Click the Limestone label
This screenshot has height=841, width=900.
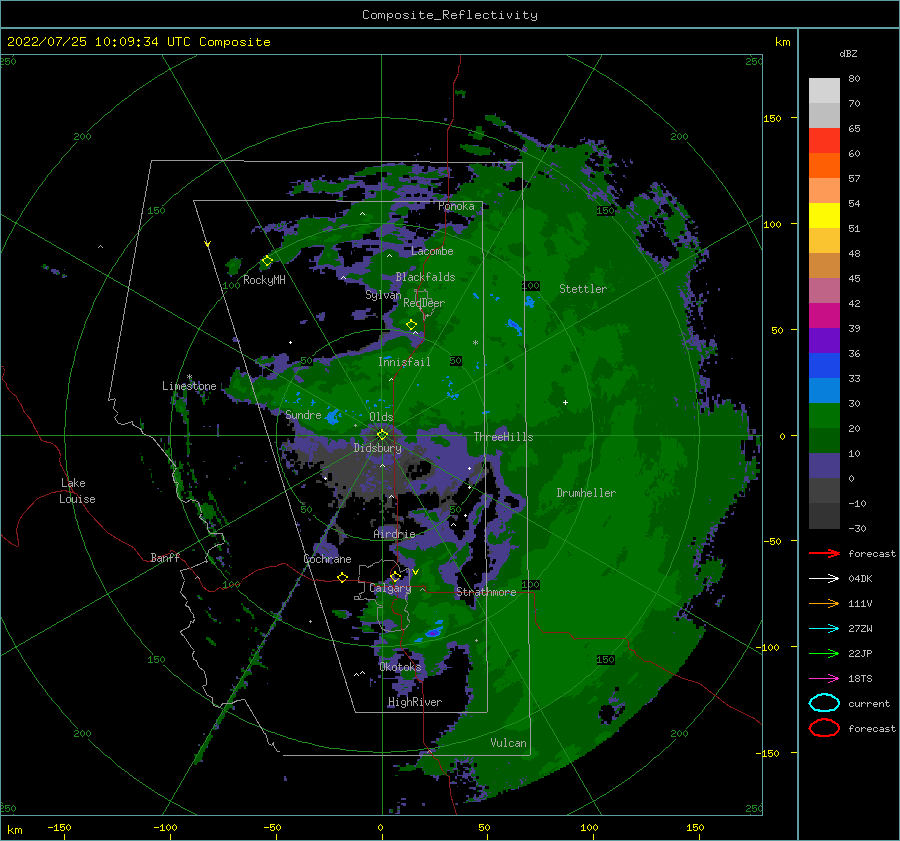(189, 386)
